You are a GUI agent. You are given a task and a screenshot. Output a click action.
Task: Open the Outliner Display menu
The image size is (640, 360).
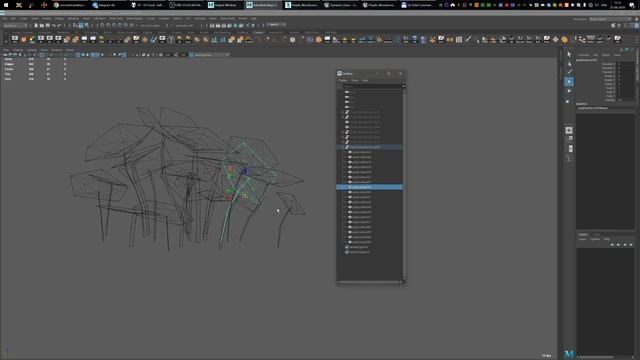[343, 80]
